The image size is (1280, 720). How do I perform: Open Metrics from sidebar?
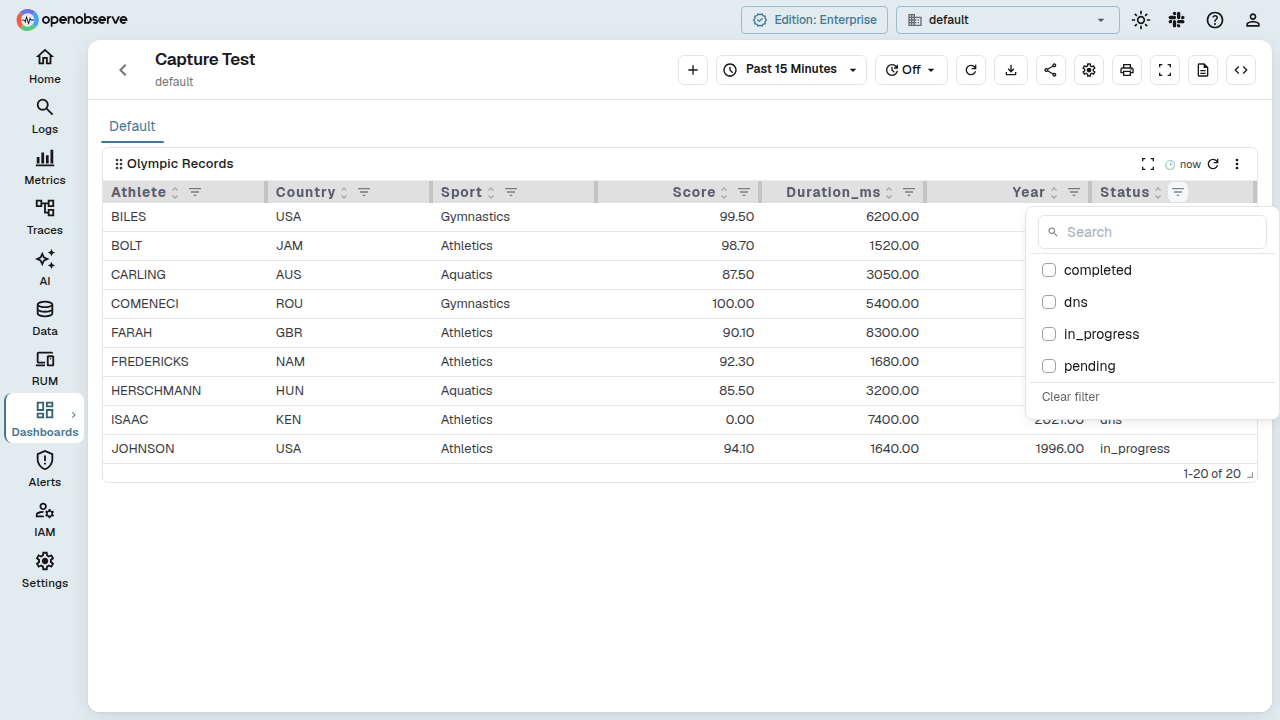[44, 167]
